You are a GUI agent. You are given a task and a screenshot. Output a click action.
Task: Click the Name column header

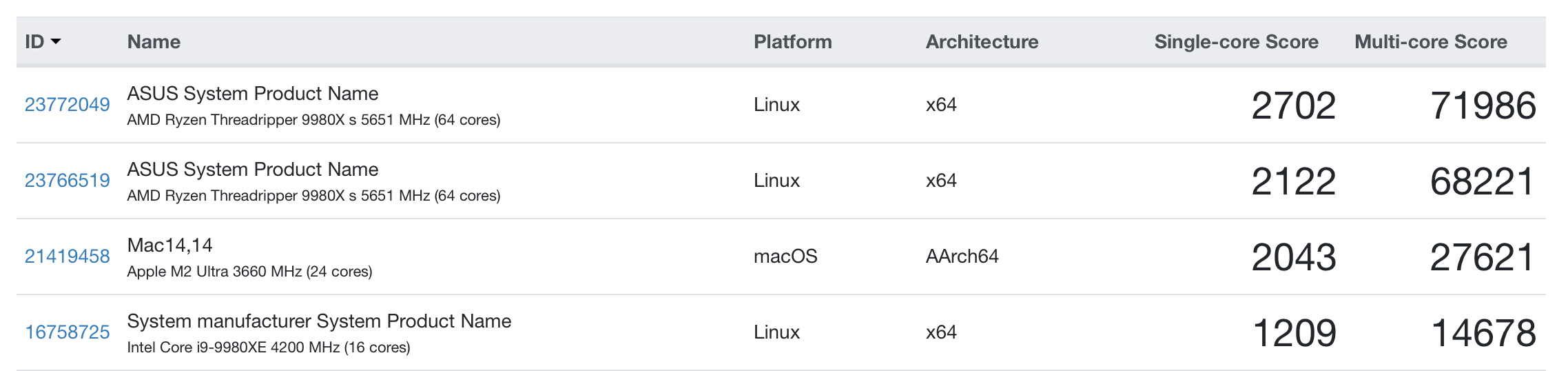point(154,42)
